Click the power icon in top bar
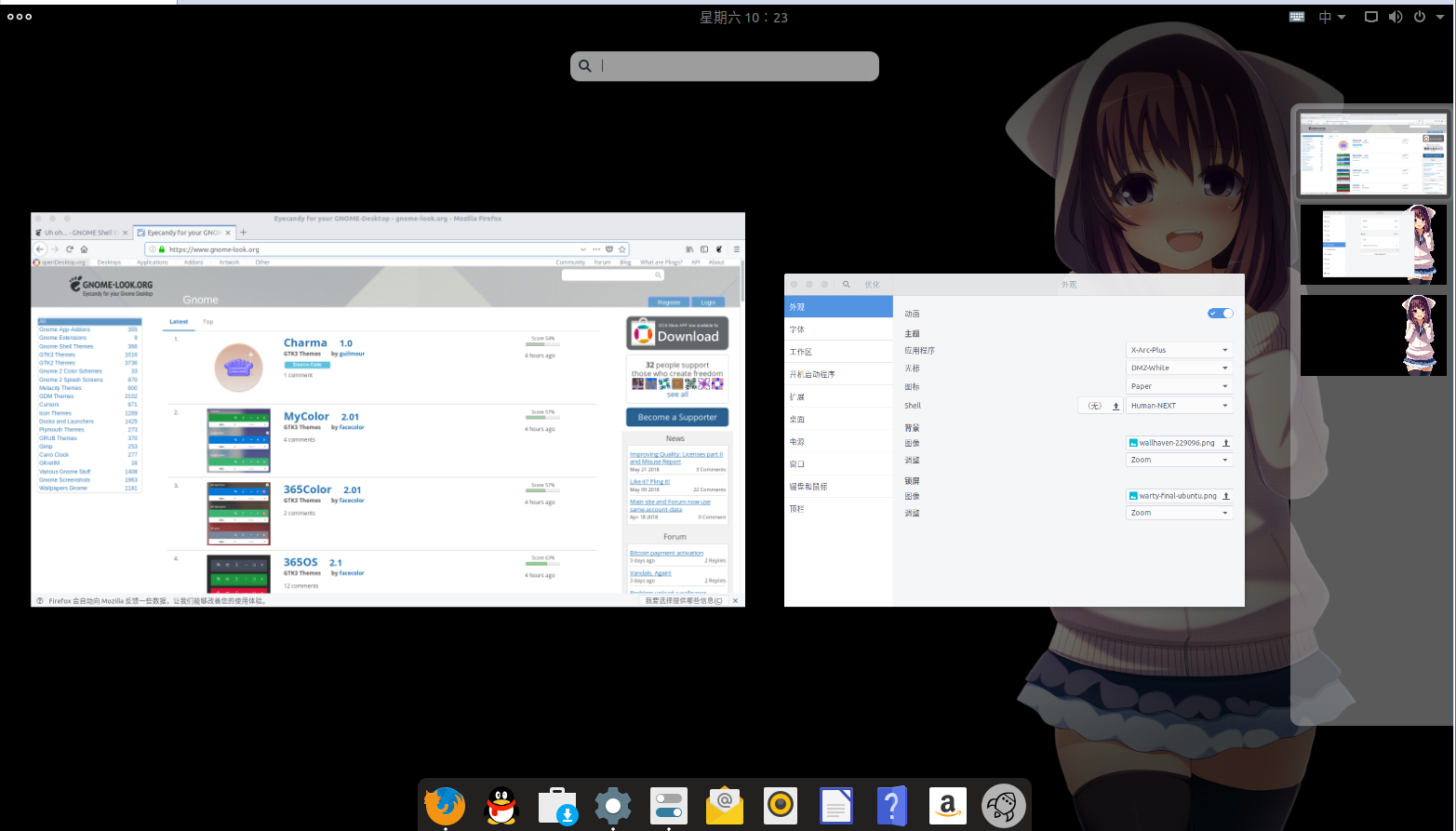 pos(1420,17)
